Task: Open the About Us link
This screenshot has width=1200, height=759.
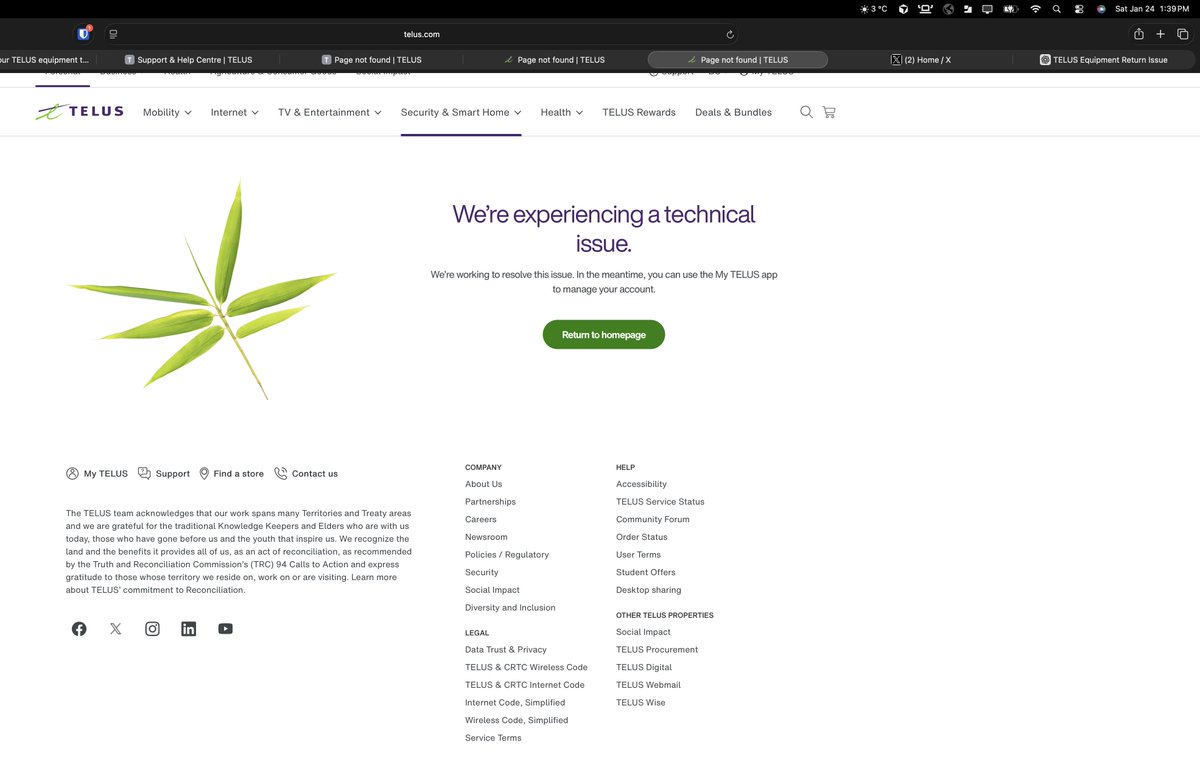Action: 484,484
